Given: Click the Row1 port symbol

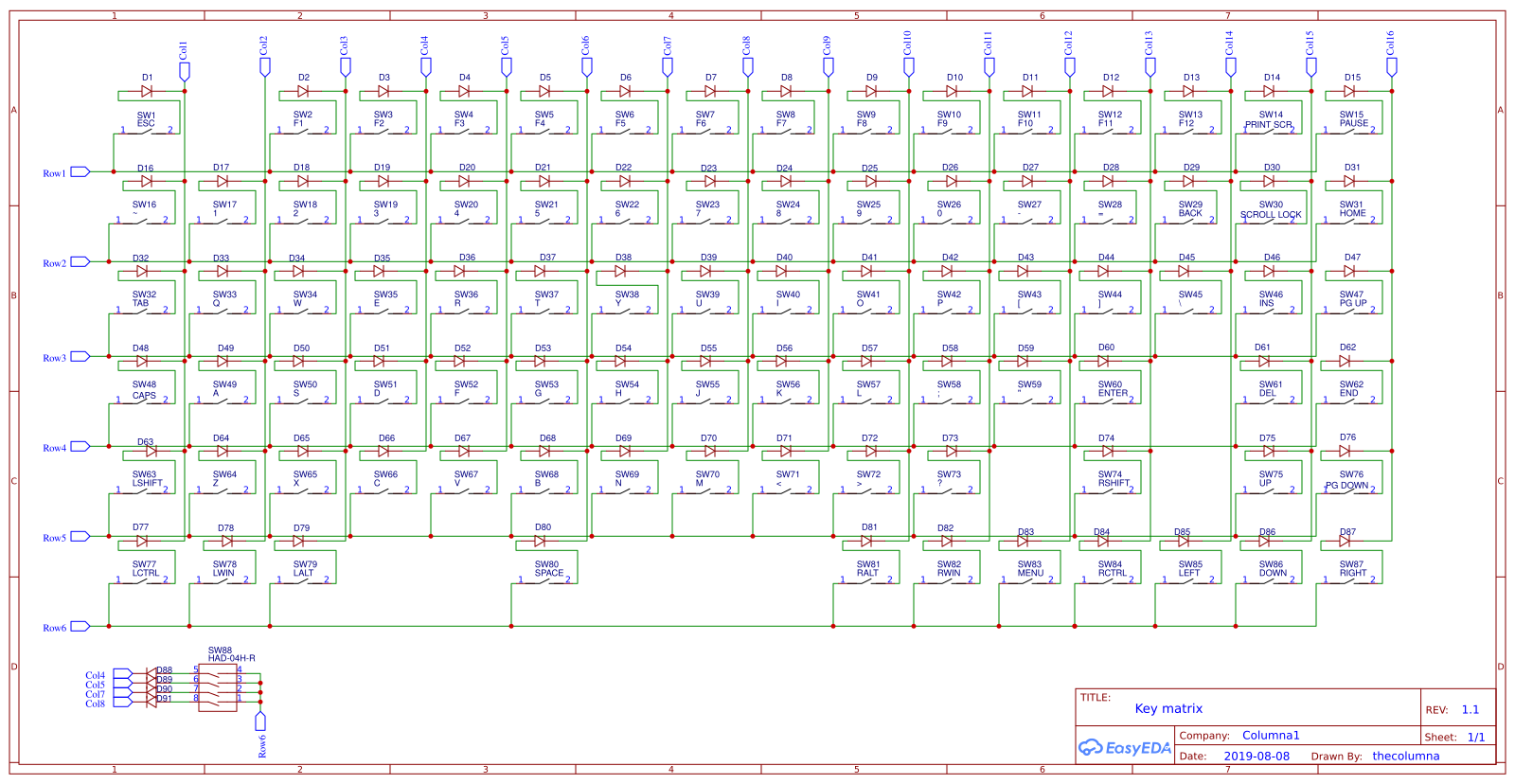Looking at the screenshot, I should pyautogui.click(x=80, y=171).
